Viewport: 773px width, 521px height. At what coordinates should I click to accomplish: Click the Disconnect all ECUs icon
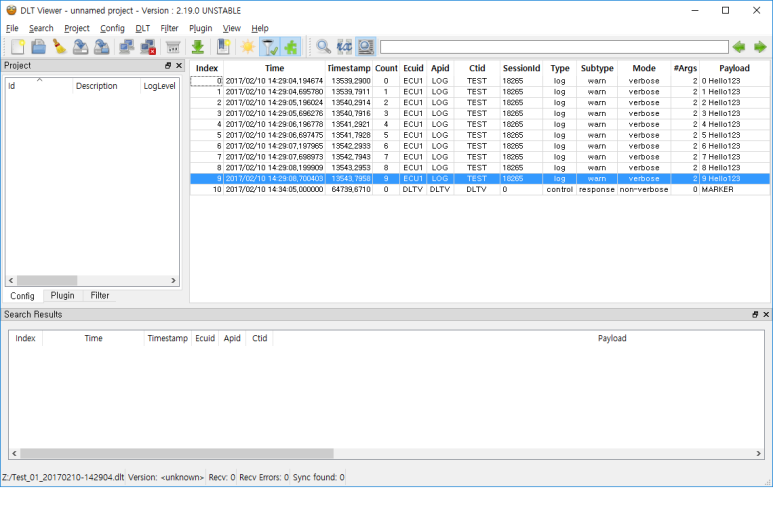point(147,47)
